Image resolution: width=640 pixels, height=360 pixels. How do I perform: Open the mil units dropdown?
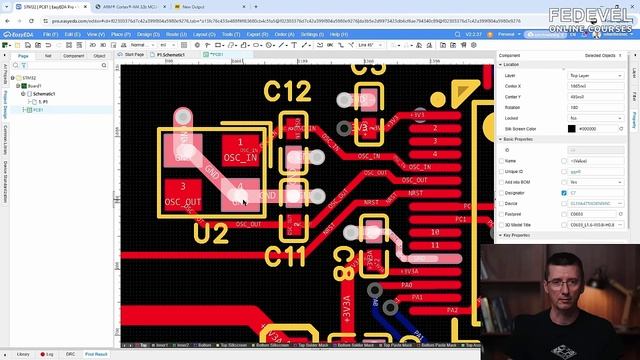point(168,45)
